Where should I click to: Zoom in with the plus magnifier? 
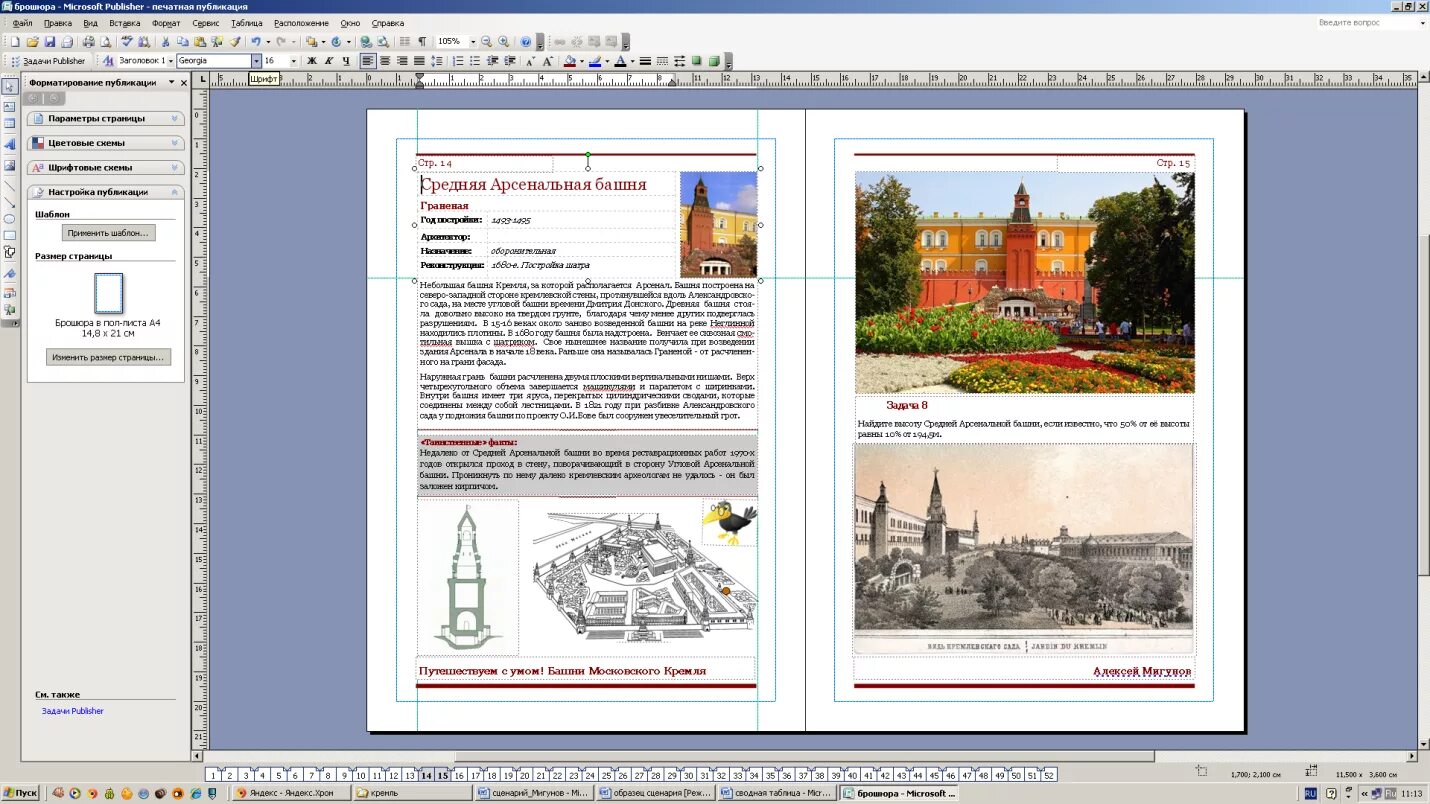[503, 42]
